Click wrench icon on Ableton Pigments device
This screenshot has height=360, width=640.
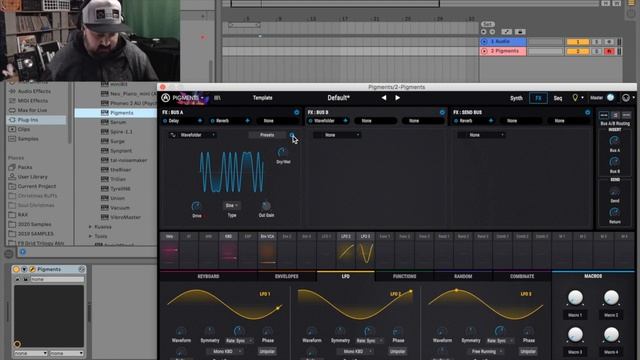(32, 269)
